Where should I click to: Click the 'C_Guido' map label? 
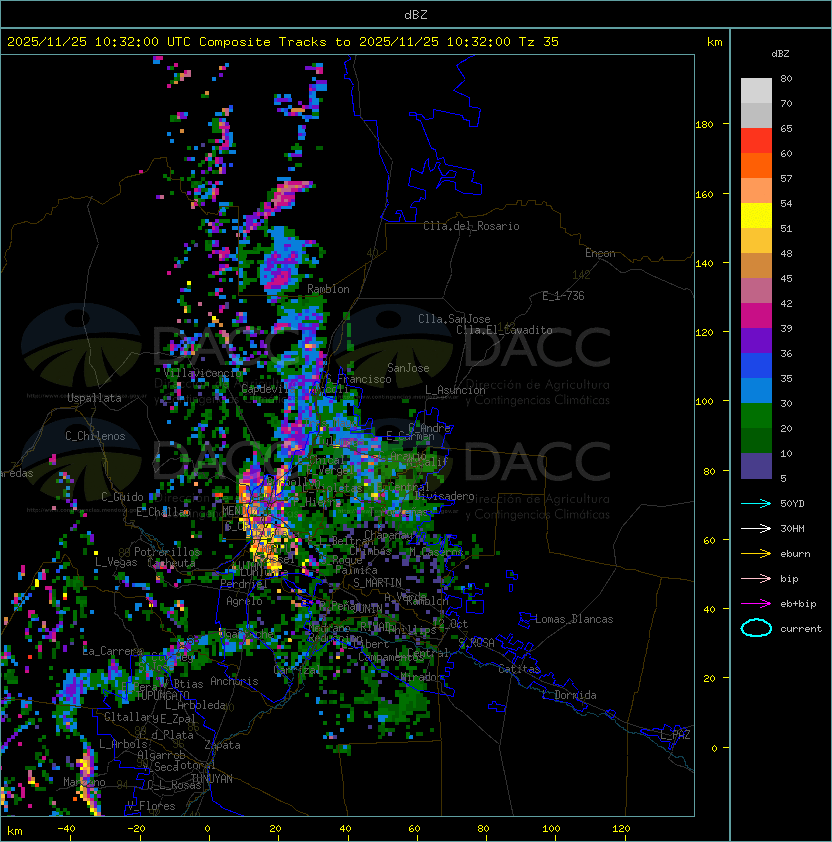coord(122,497)
